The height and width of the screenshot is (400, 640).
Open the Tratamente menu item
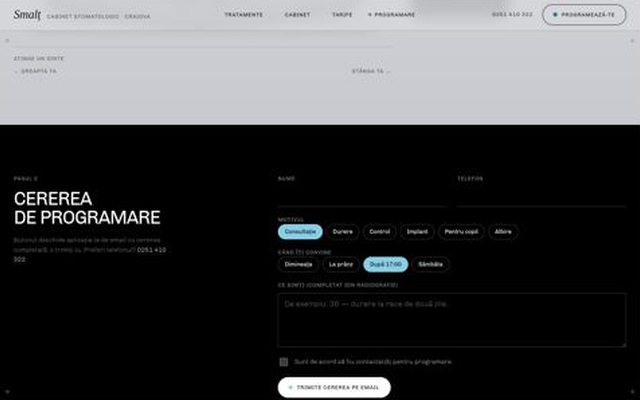coord(244,15)
